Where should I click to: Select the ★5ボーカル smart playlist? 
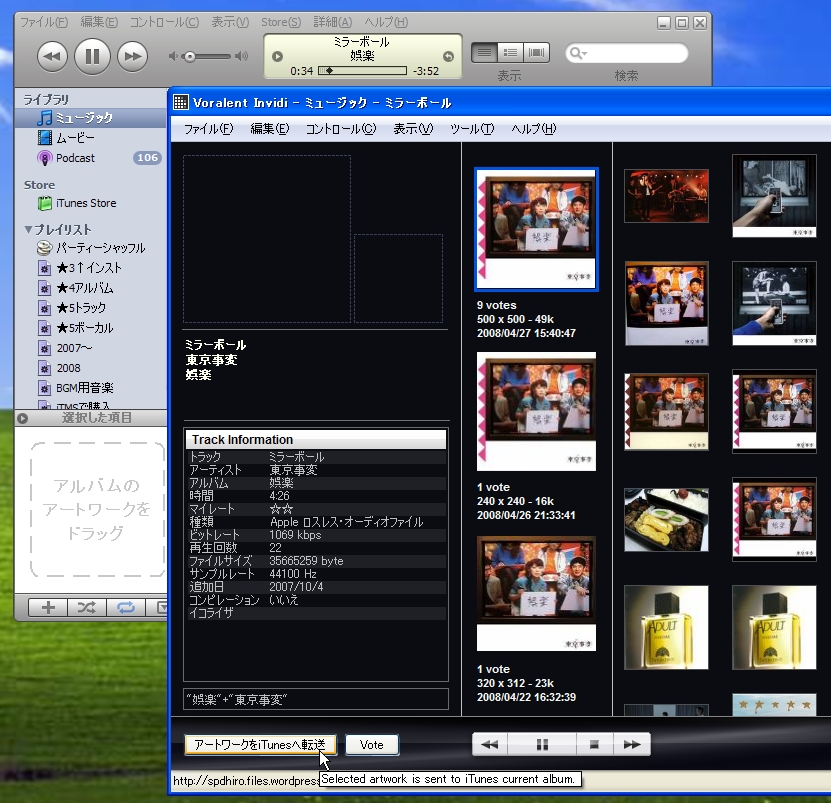coord(91,328)
